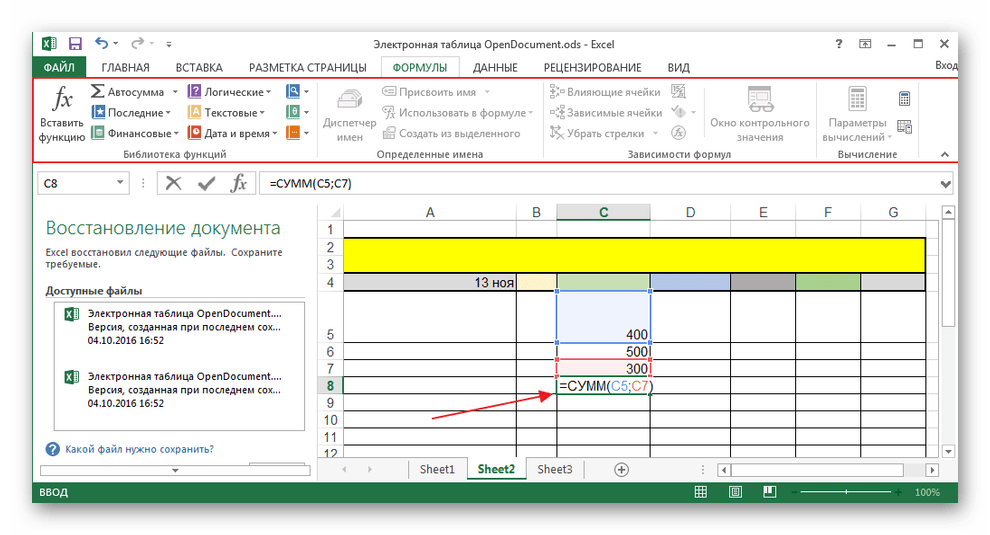
Task: Cancel formula entry with the X icon
Action: point(173,183)
